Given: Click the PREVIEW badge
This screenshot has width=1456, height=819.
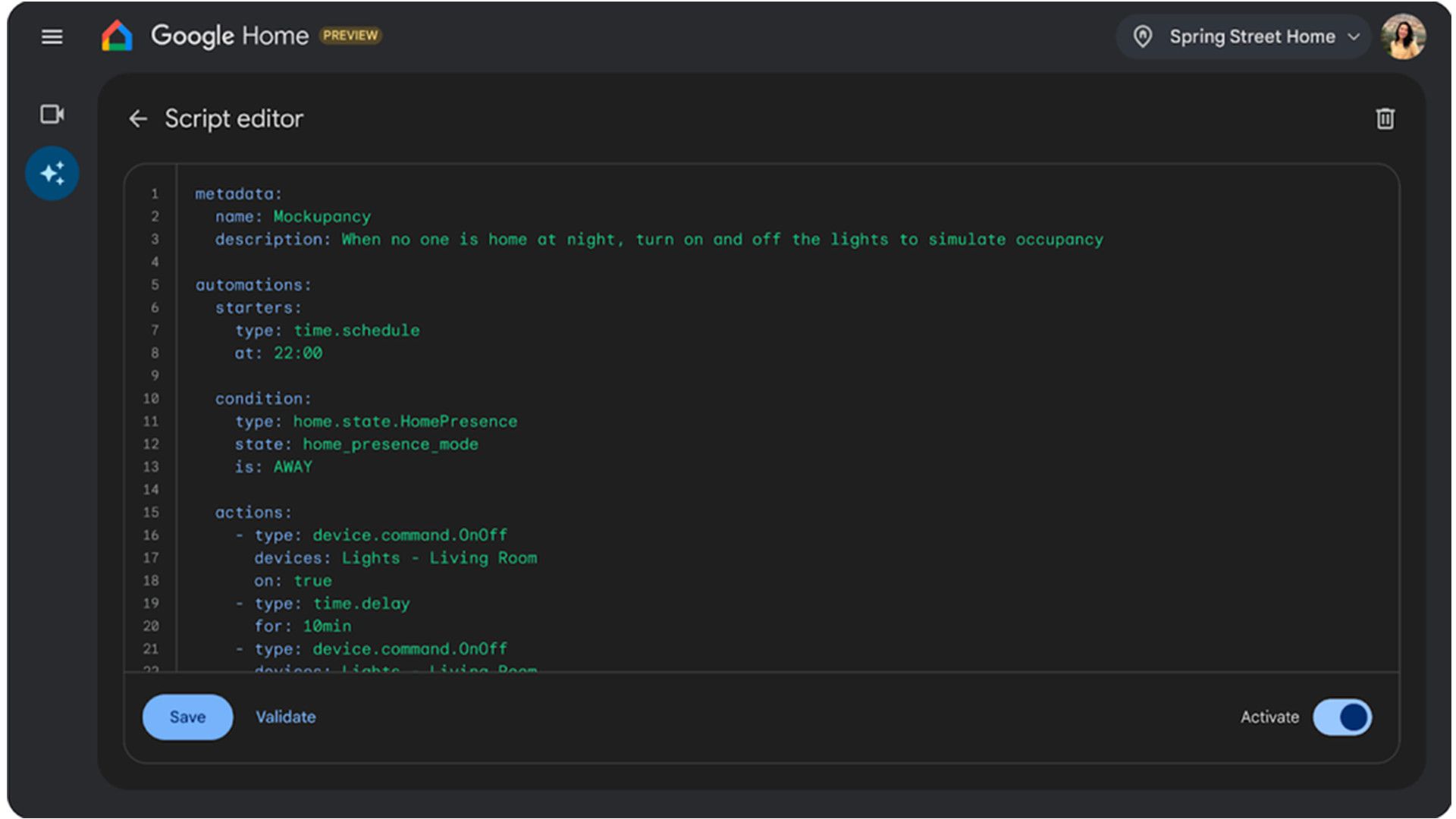Looking at the screenshot, I should (350, 35).
